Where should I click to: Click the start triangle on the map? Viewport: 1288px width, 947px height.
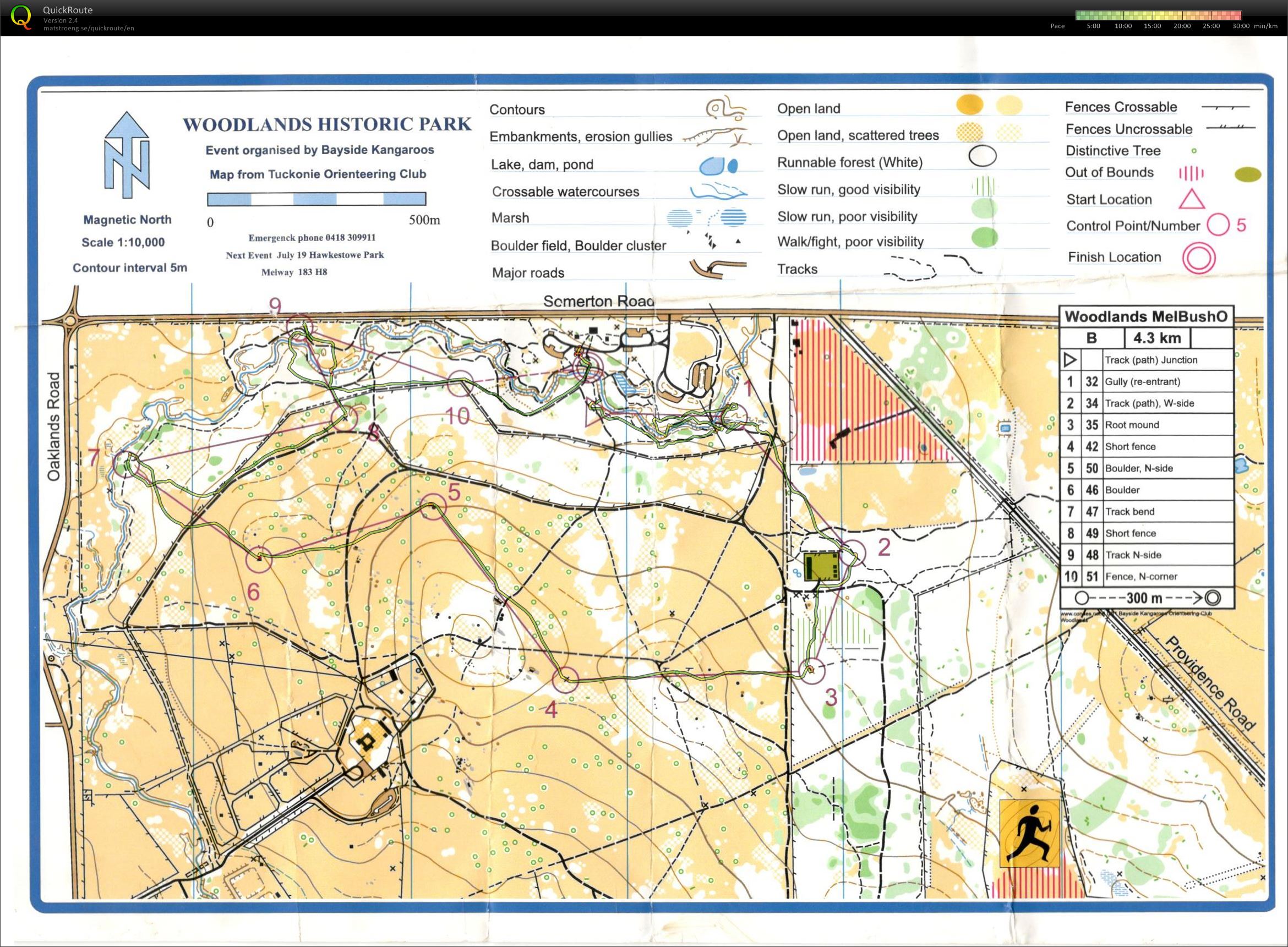click(x=594, y=413)
